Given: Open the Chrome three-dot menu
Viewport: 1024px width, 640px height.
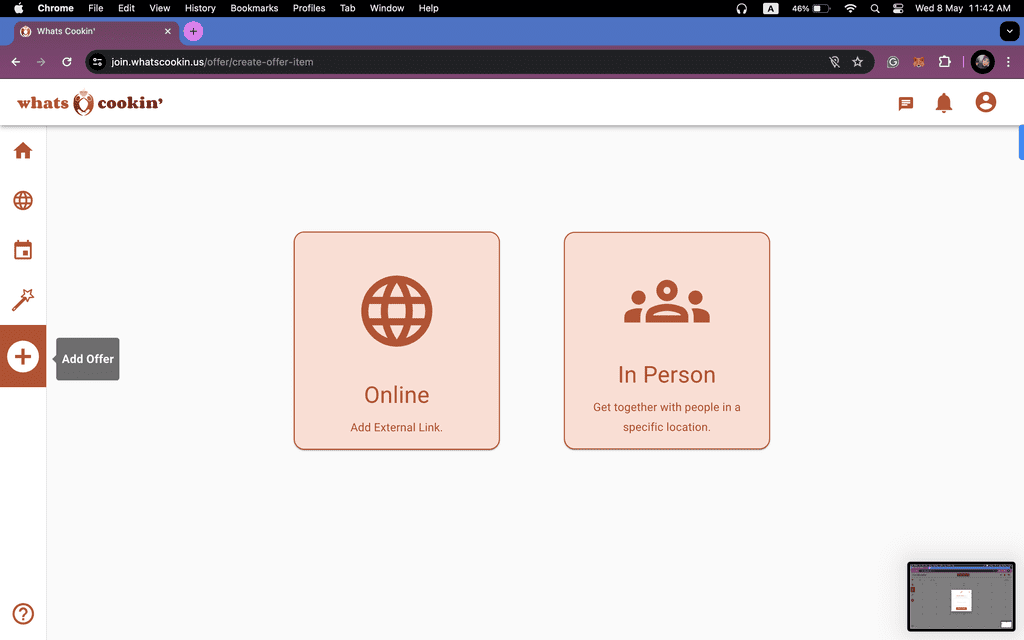Looking at the screenshot, I should (x=1008, y=62).
